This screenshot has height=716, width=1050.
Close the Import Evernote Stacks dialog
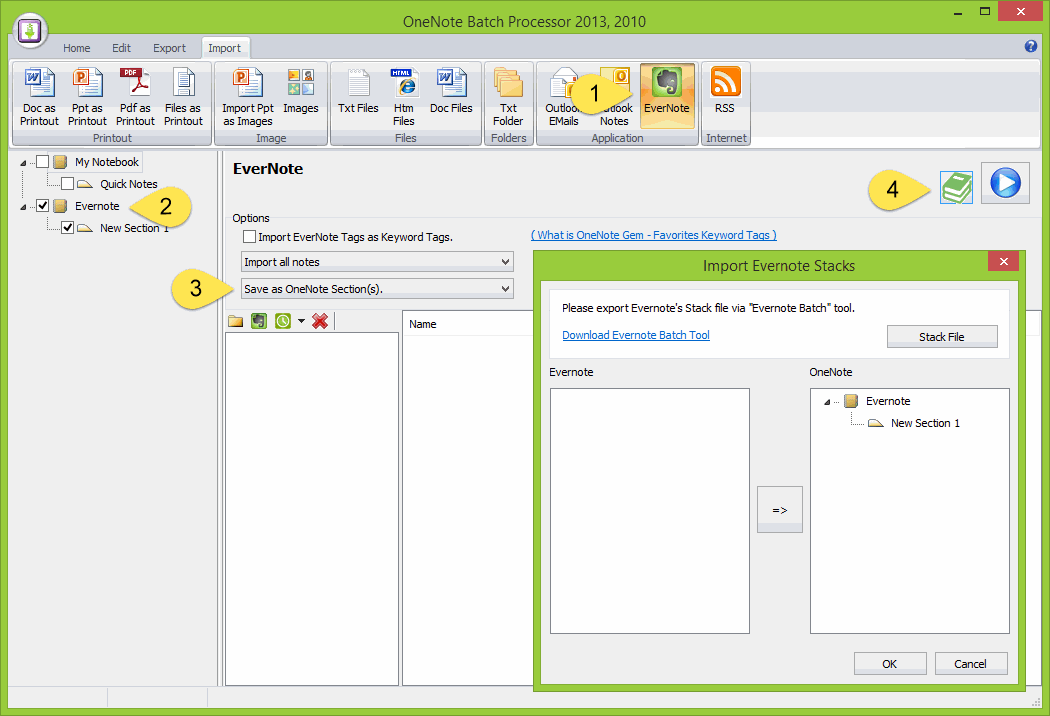pyautogui.click(x=1003, y=261)
